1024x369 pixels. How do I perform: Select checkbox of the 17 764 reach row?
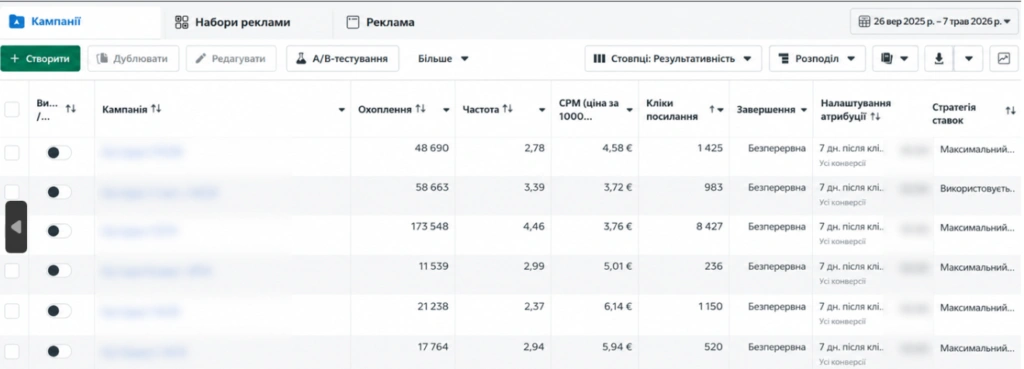(12, 351)
